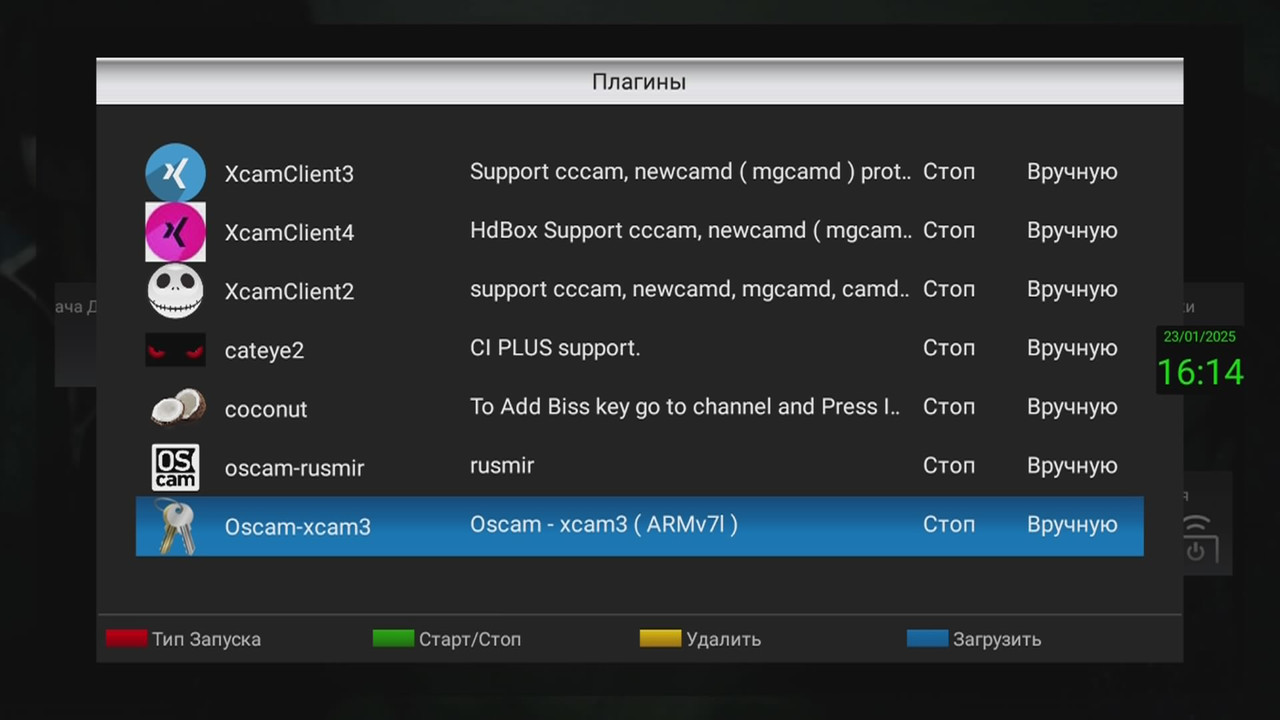Click Вручную start type in coconut row
Viewport: 1280px width, 720px height.
tap(1072, 408)
